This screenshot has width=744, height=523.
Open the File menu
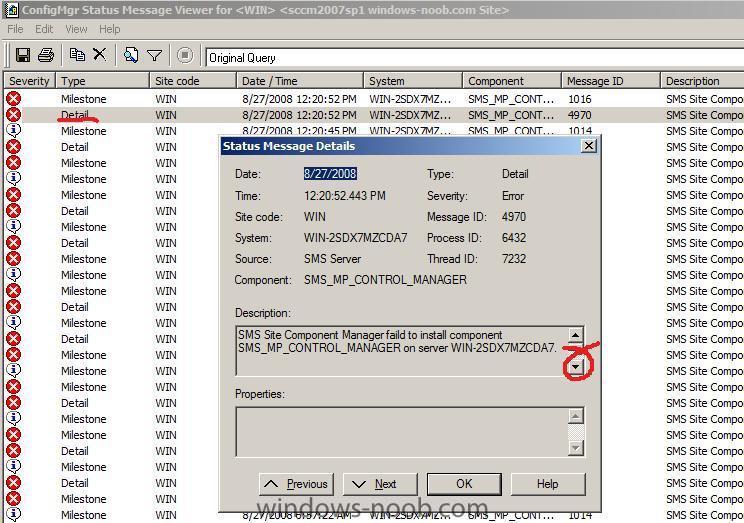[15, 29]
